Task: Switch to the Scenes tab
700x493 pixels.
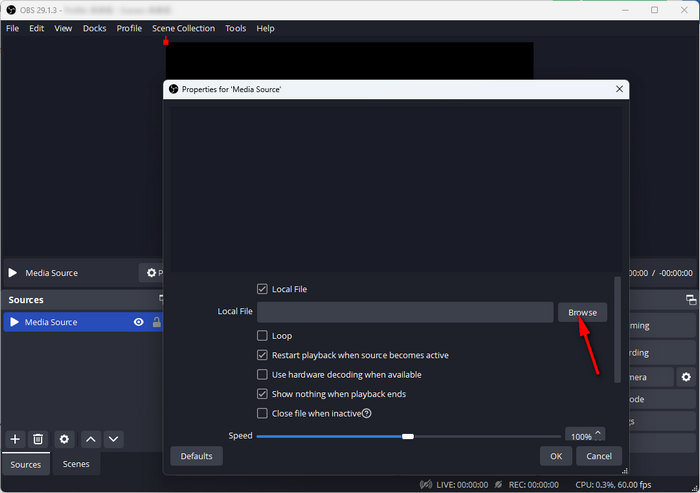Action: pos(76,464)
